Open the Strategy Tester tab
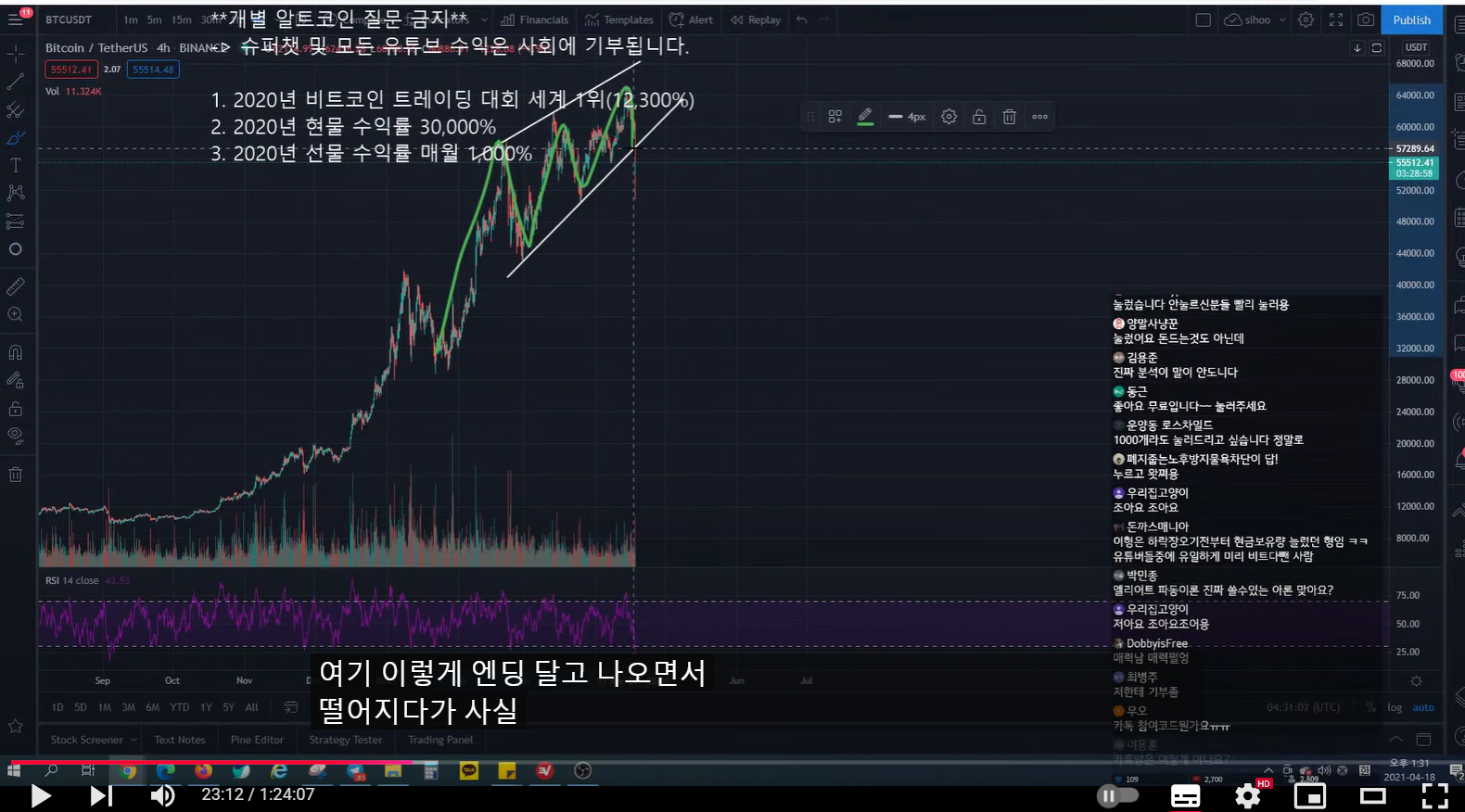This screenshot has height=812, width=1465. pyautogui.click(x=346, y=740)
